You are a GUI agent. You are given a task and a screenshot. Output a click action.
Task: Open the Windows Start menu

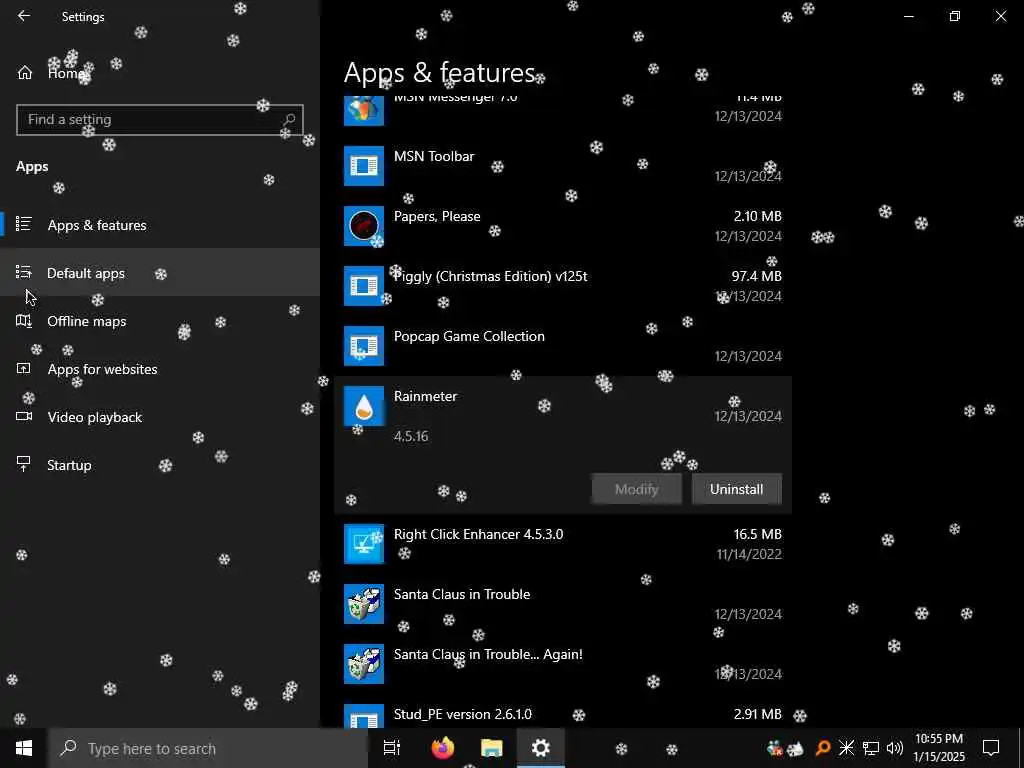24,748
